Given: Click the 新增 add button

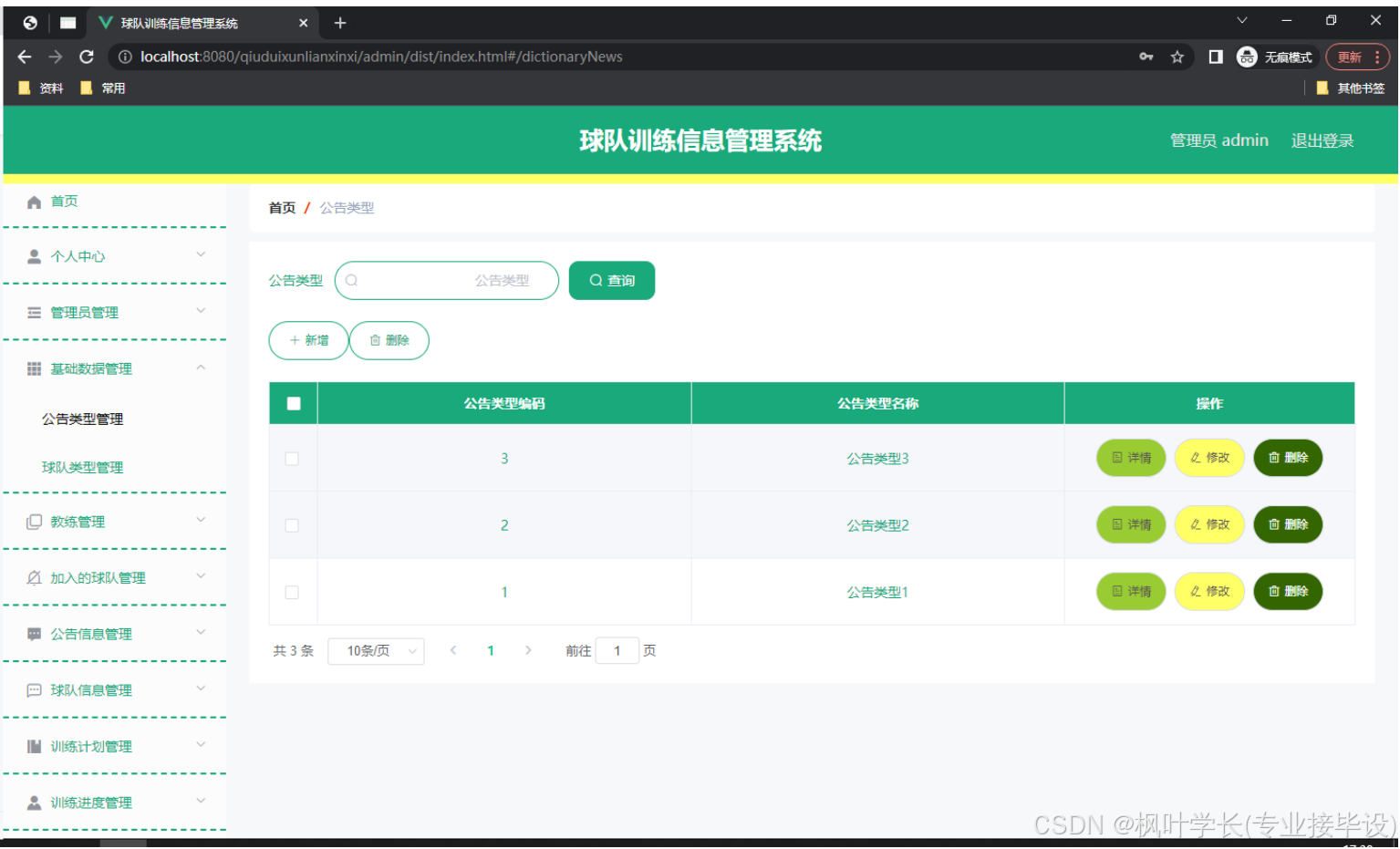Looking at the screenshot, I should coord(308,341).
